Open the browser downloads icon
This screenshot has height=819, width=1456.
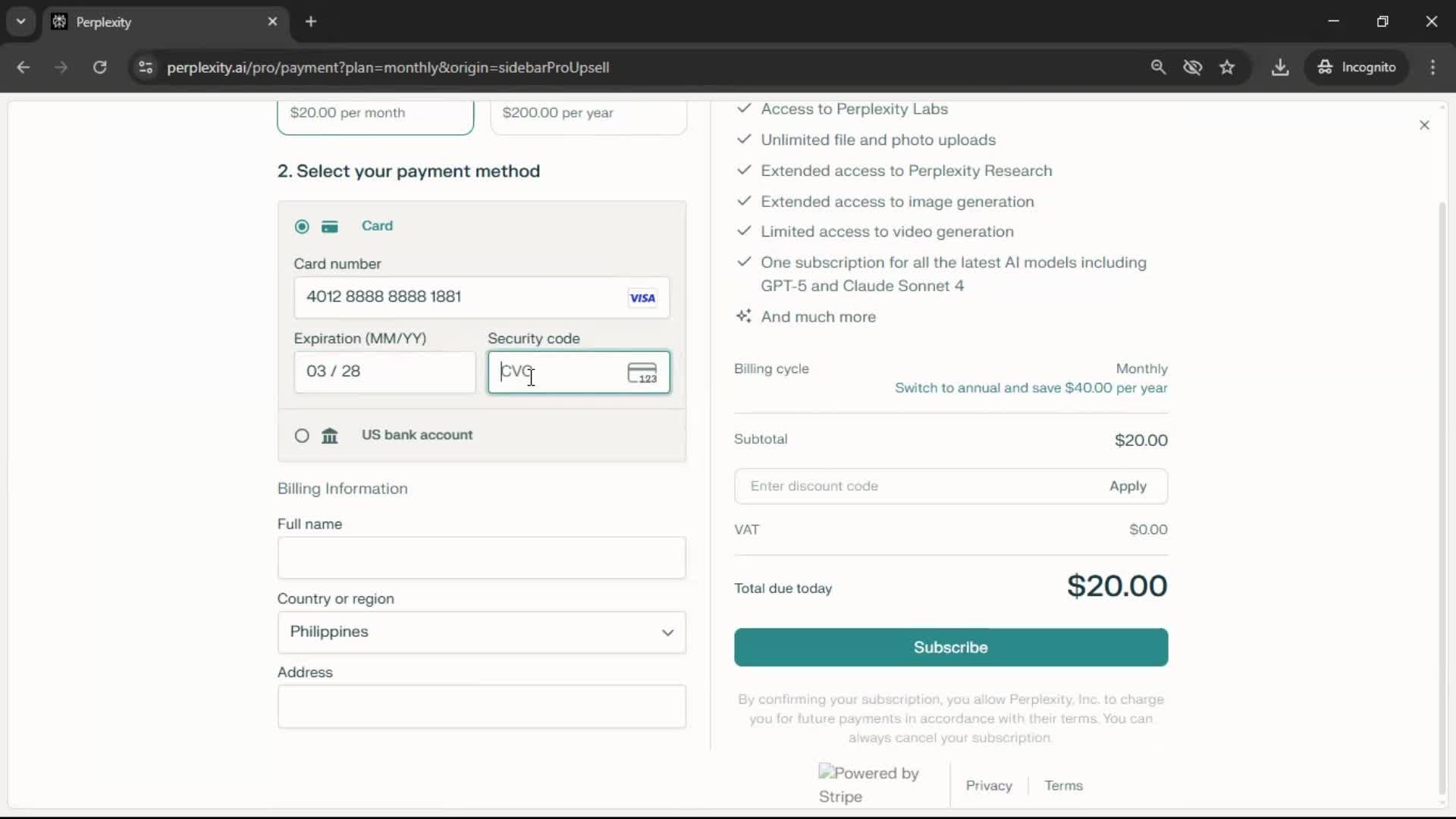1280,67
